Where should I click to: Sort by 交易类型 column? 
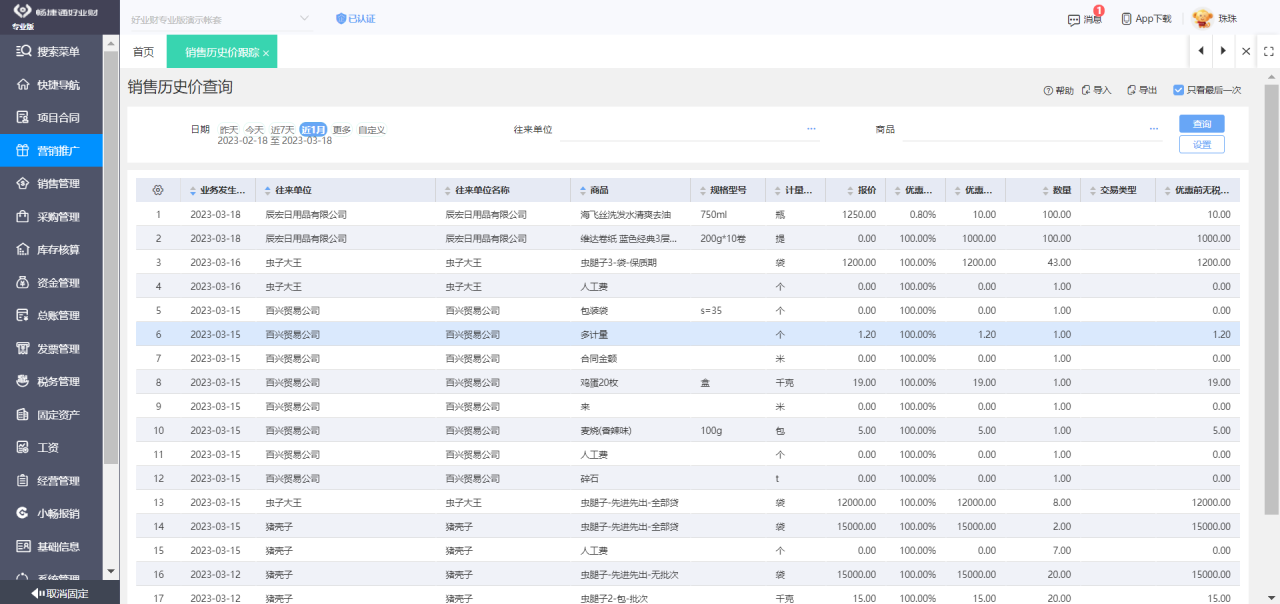click(x=1118, y=190)
